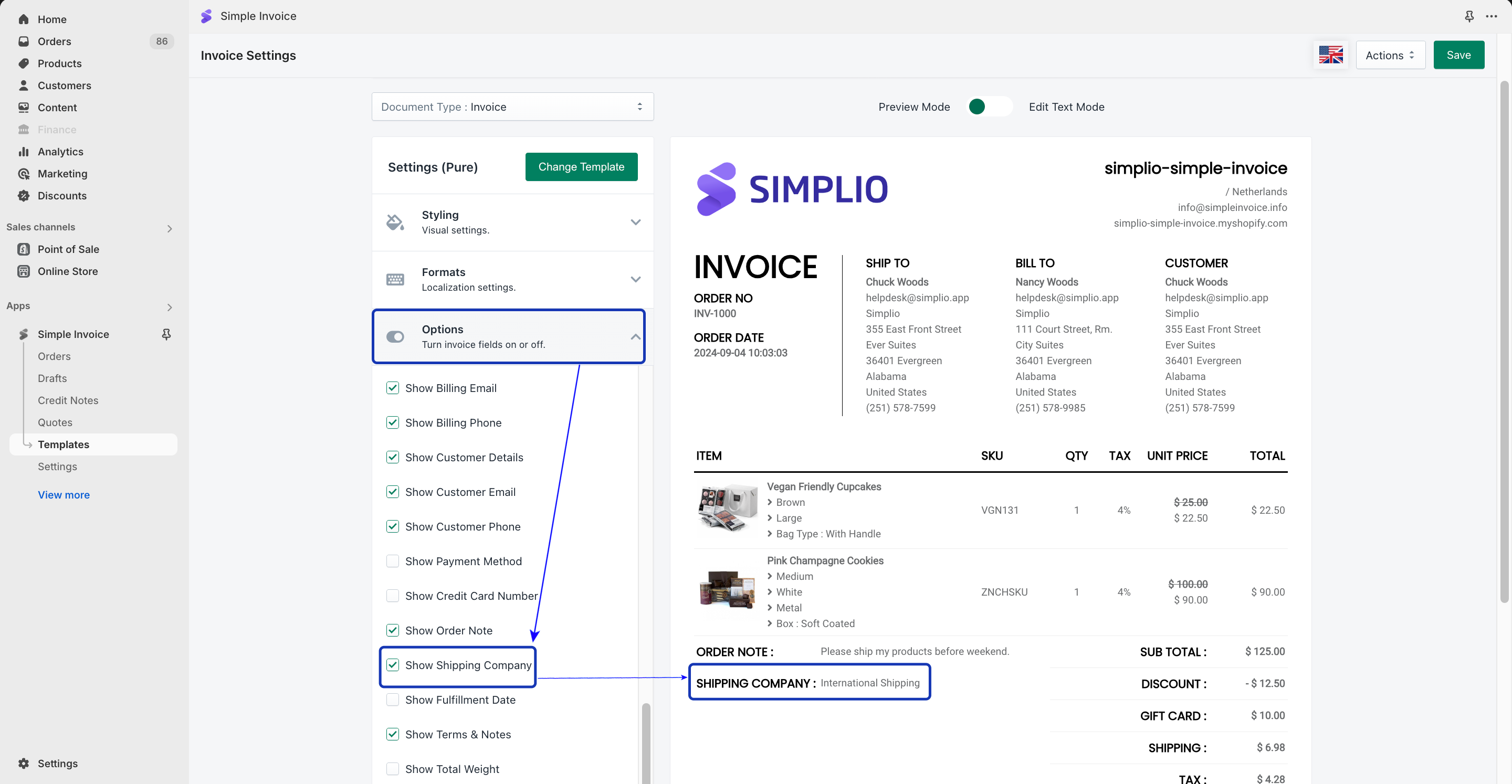Go to Orders in main sidebar
Screen dimensions: 1512x784
click(54, 41)
